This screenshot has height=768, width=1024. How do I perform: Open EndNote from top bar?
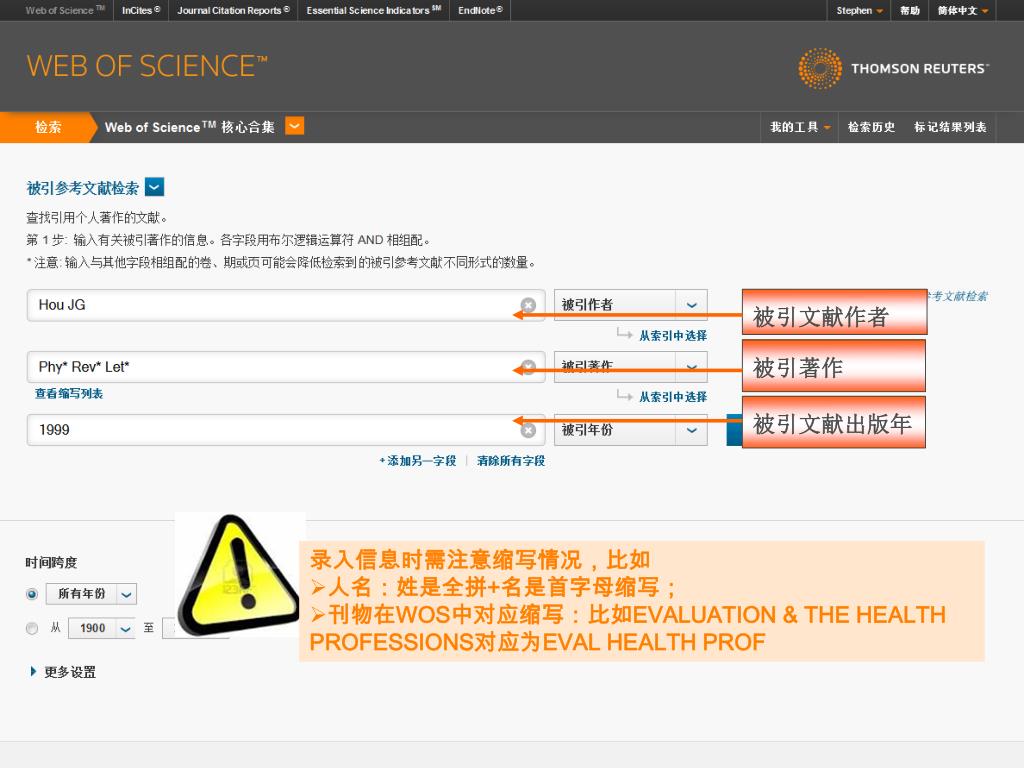[480, 10]
